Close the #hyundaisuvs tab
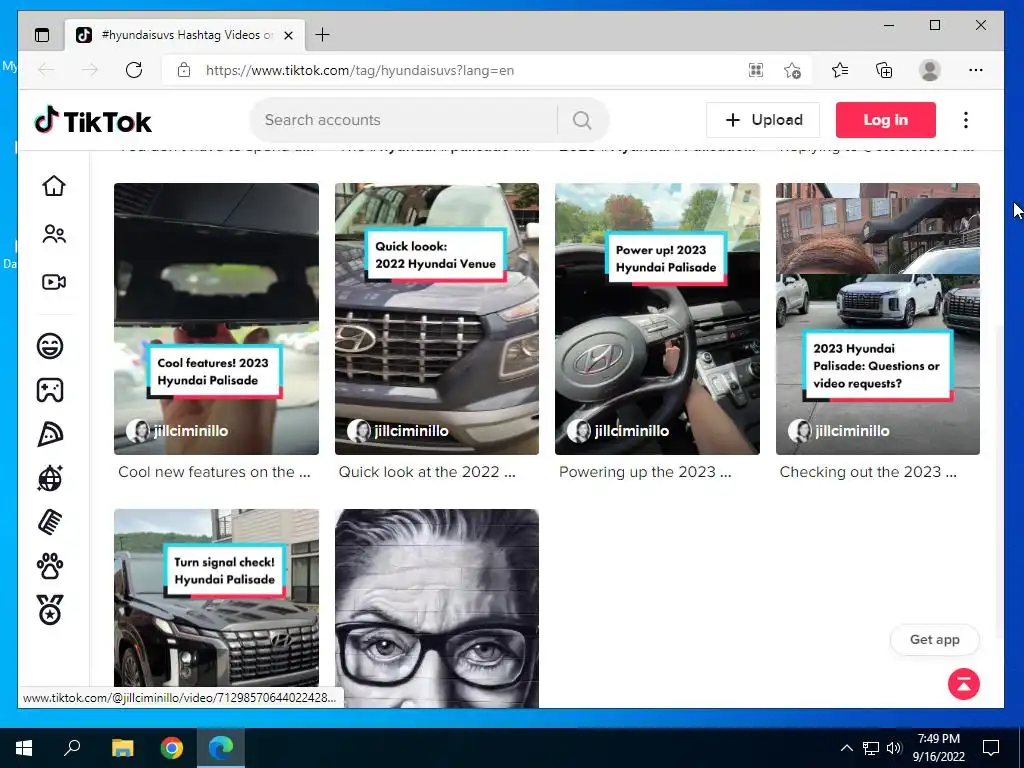Image resolution: width=1024 pixels, height=768 pixels. tap(288, 35)
